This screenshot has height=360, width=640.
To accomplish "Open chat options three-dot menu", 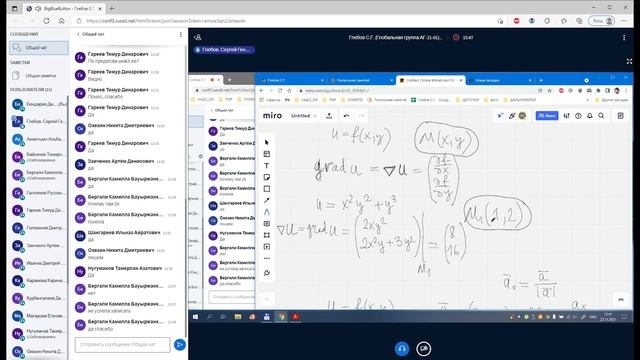I will [x=181, y=34].
